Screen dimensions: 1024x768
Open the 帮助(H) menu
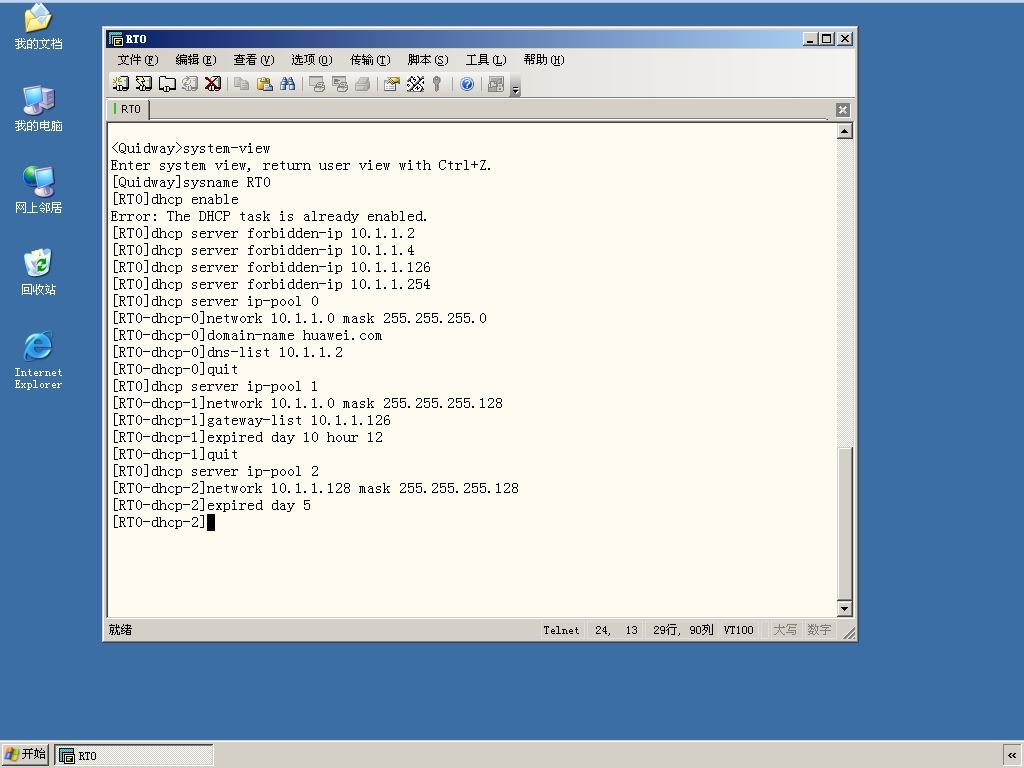(x=544, y=60)
